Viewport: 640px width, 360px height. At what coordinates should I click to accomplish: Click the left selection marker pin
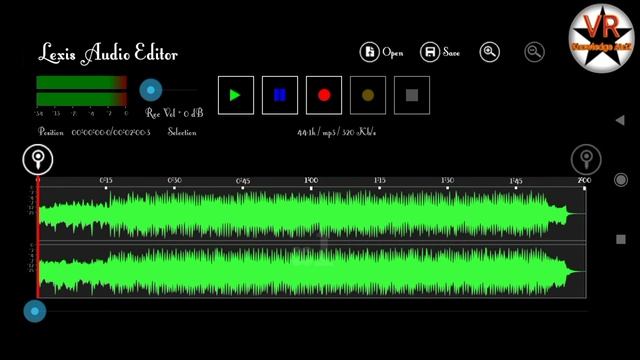tap(38, 159)
